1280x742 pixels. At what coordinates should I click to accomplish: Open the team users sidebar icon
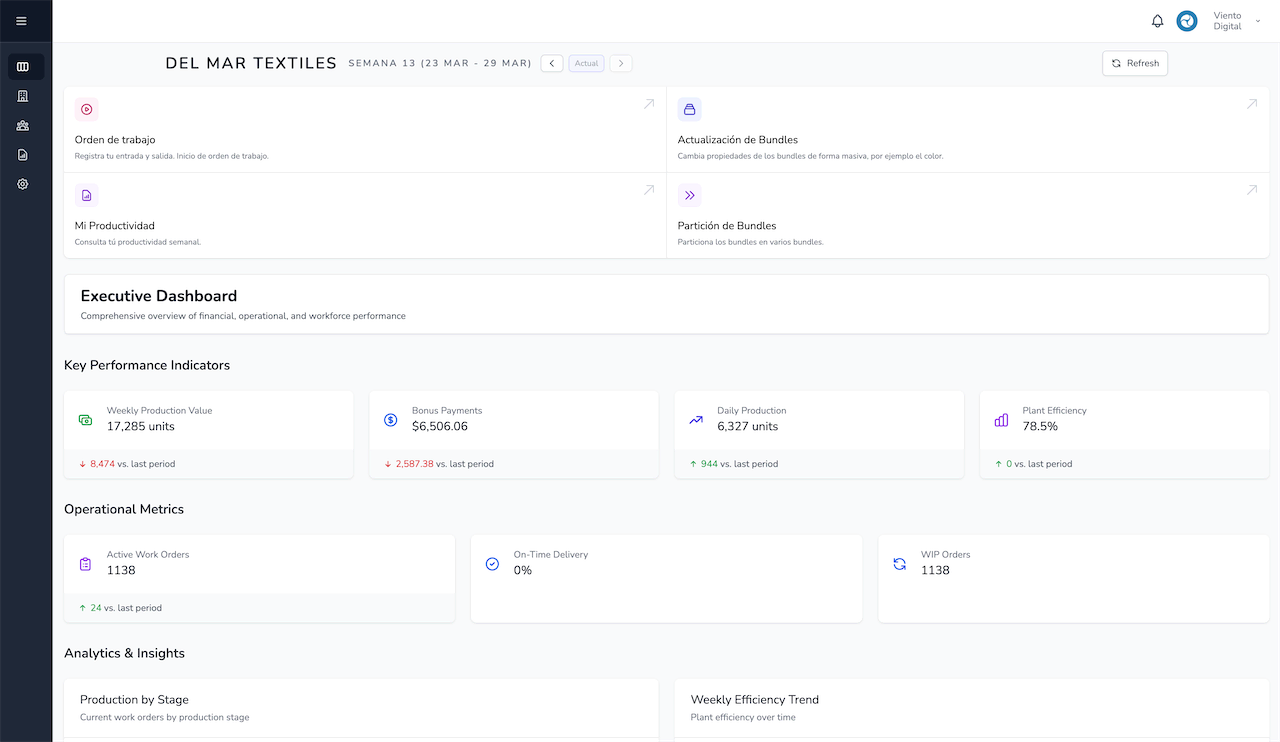click(23, 126)
